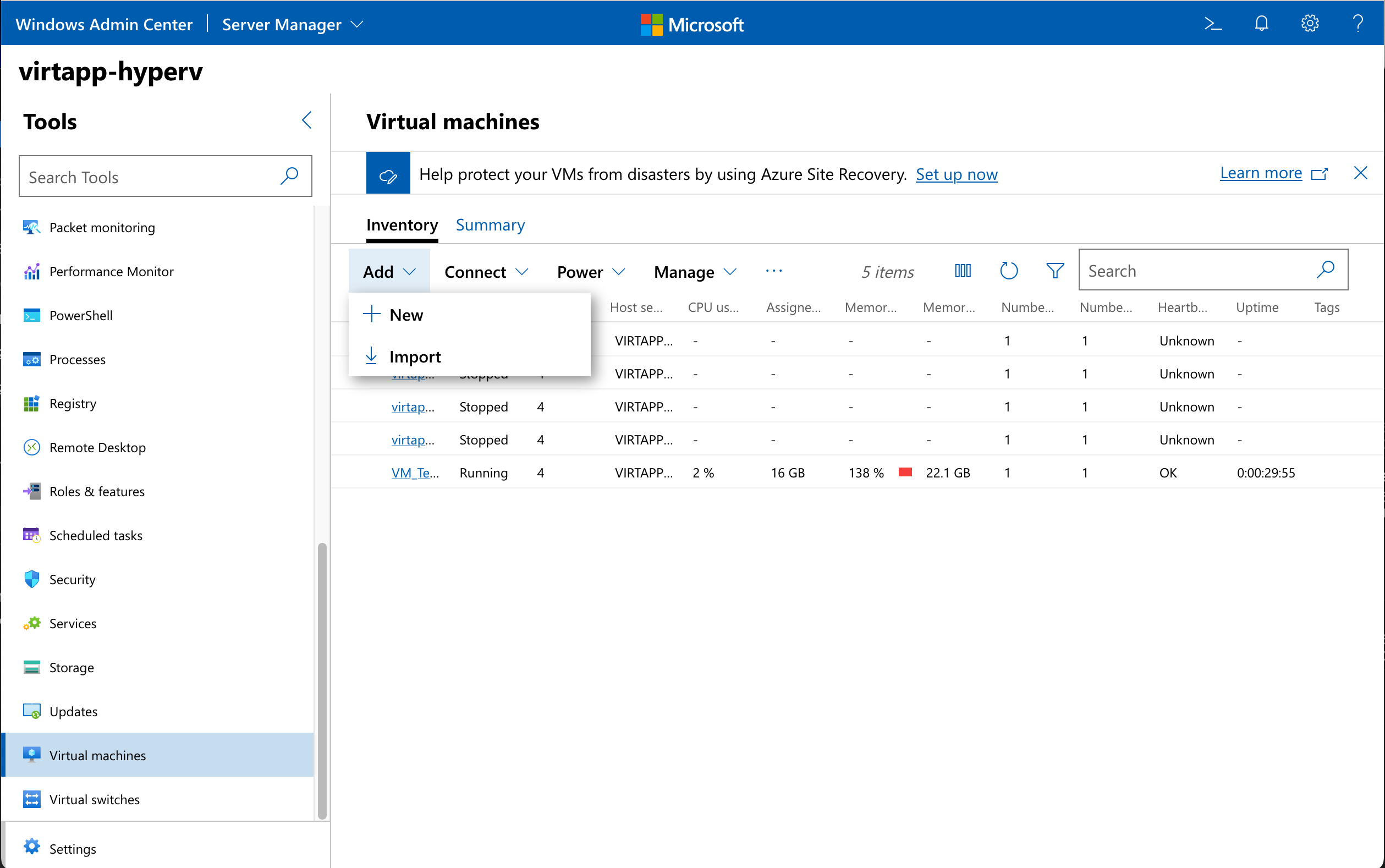Image resolution: width=1385 pixels, height=868 pixels.
Task: Collapse the Tools panel arrow
Action: pos(307,120)
